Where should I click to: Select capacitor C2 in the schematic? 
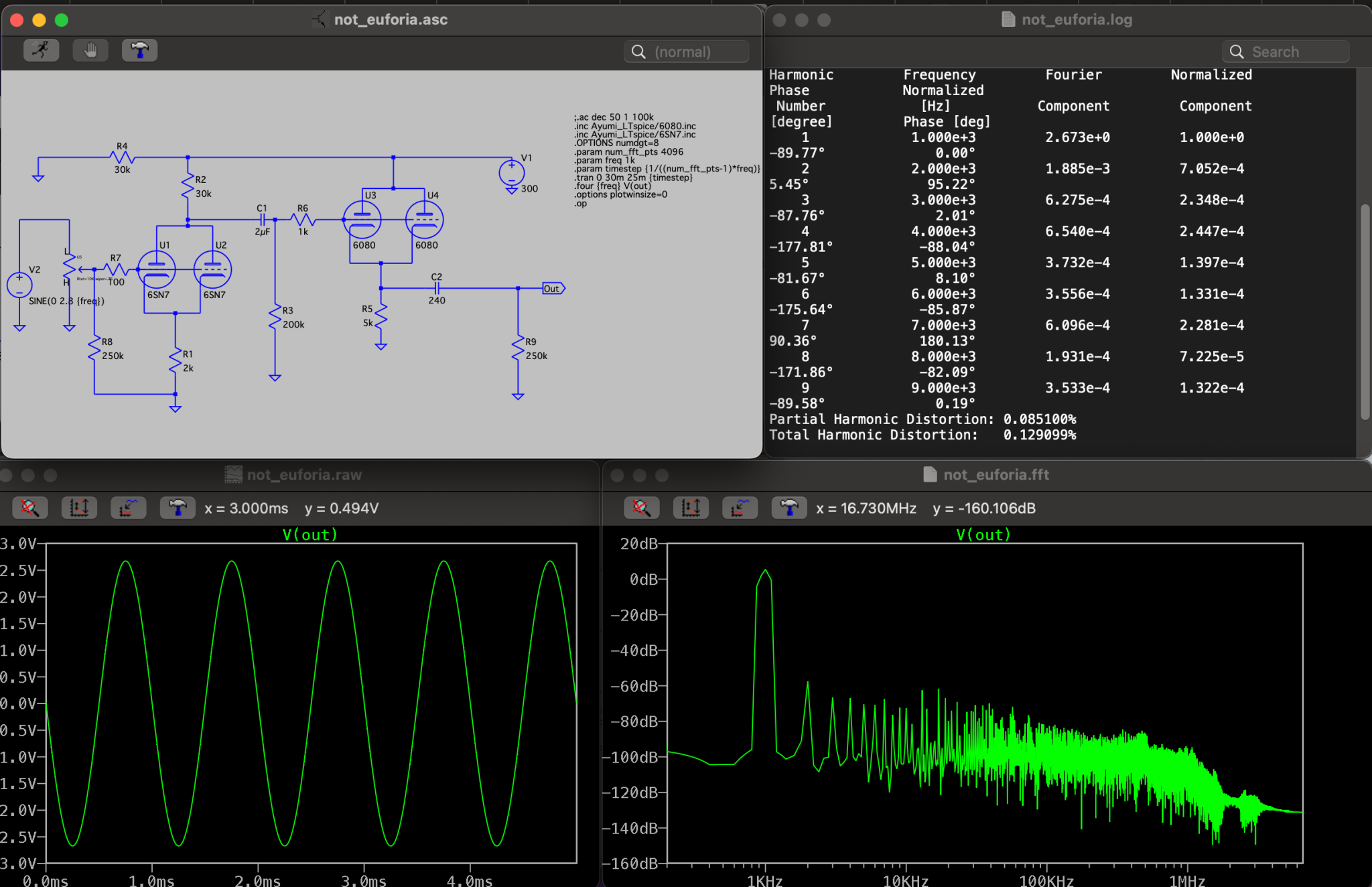437,288
